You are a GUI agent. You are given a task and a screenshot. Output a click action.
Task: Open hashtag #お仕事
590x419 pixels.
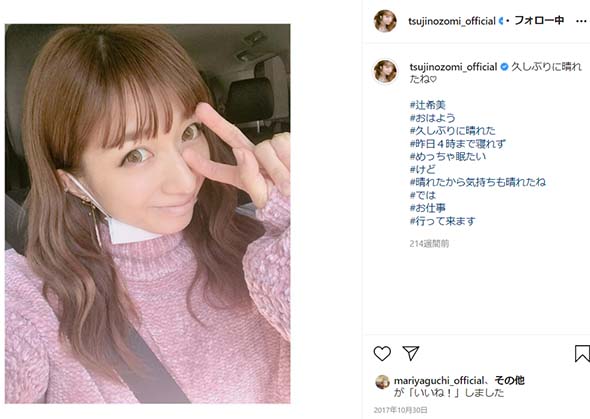pos(428,208)
